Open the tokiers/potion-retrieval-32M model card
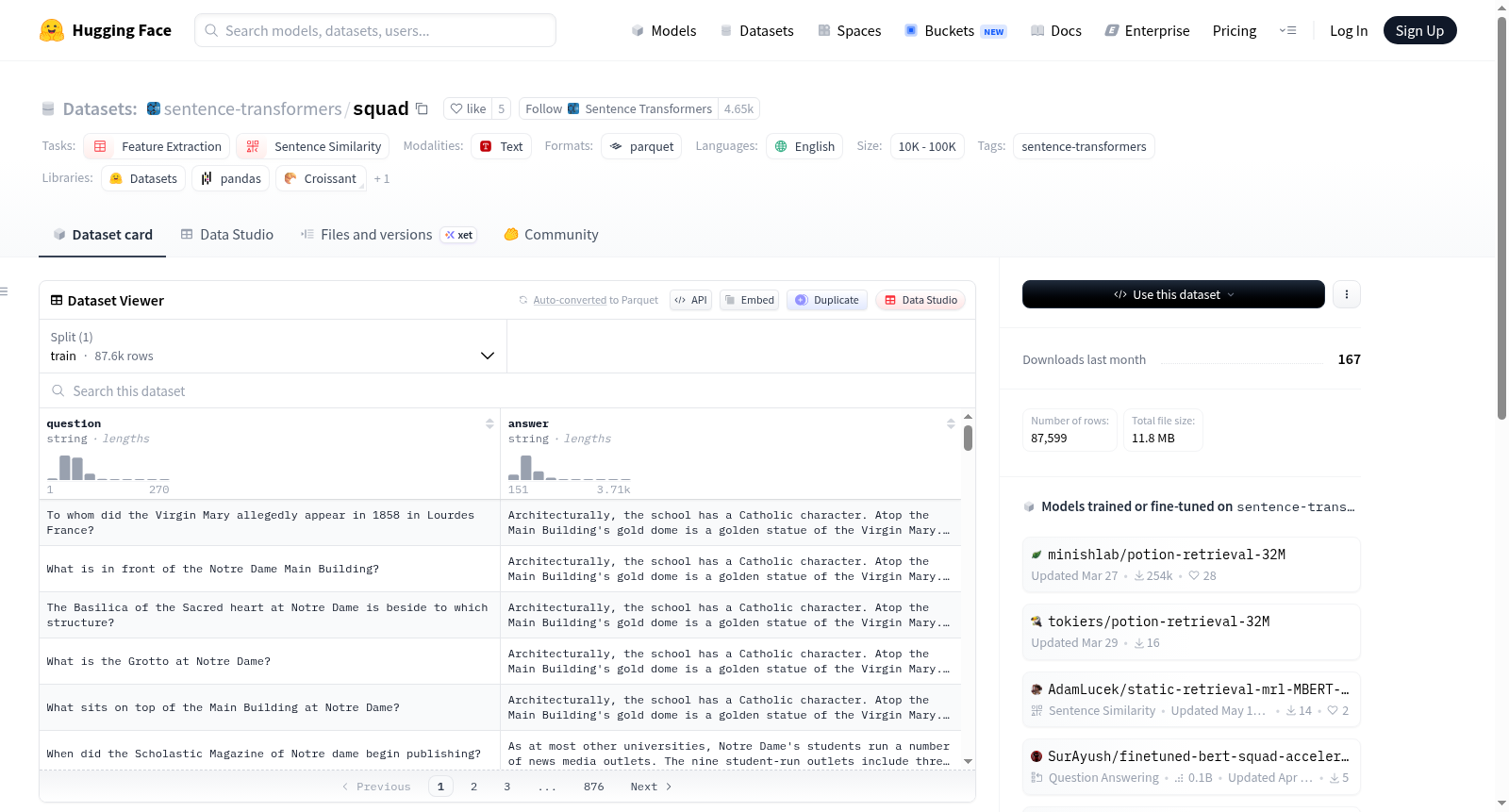Image resolution: width=1509 pixels, height=812 pixels. click(x=1191, y=632)
